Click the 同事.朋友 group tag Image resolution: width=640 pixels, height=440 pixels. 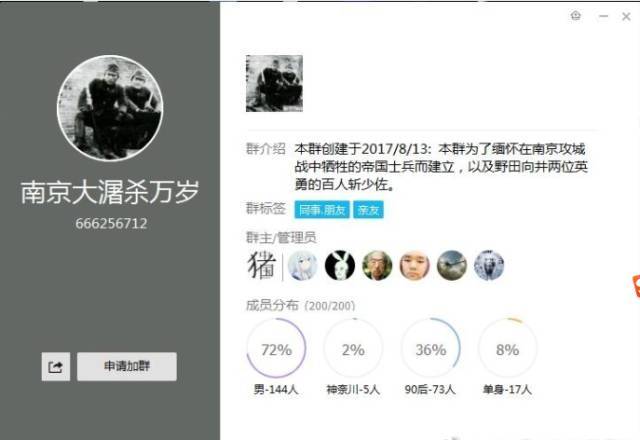[x=322, y=210]
